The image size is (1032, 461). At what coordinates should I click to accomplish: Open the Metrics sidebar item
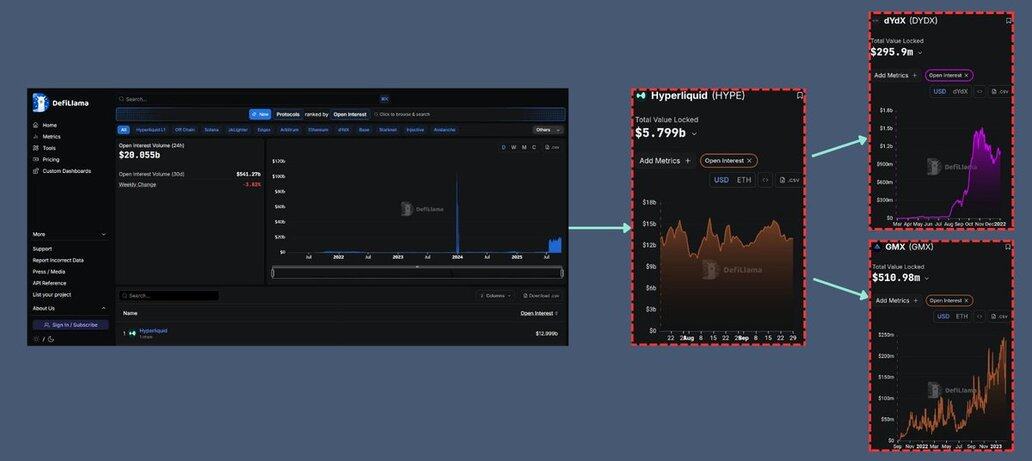click(51, 136)
